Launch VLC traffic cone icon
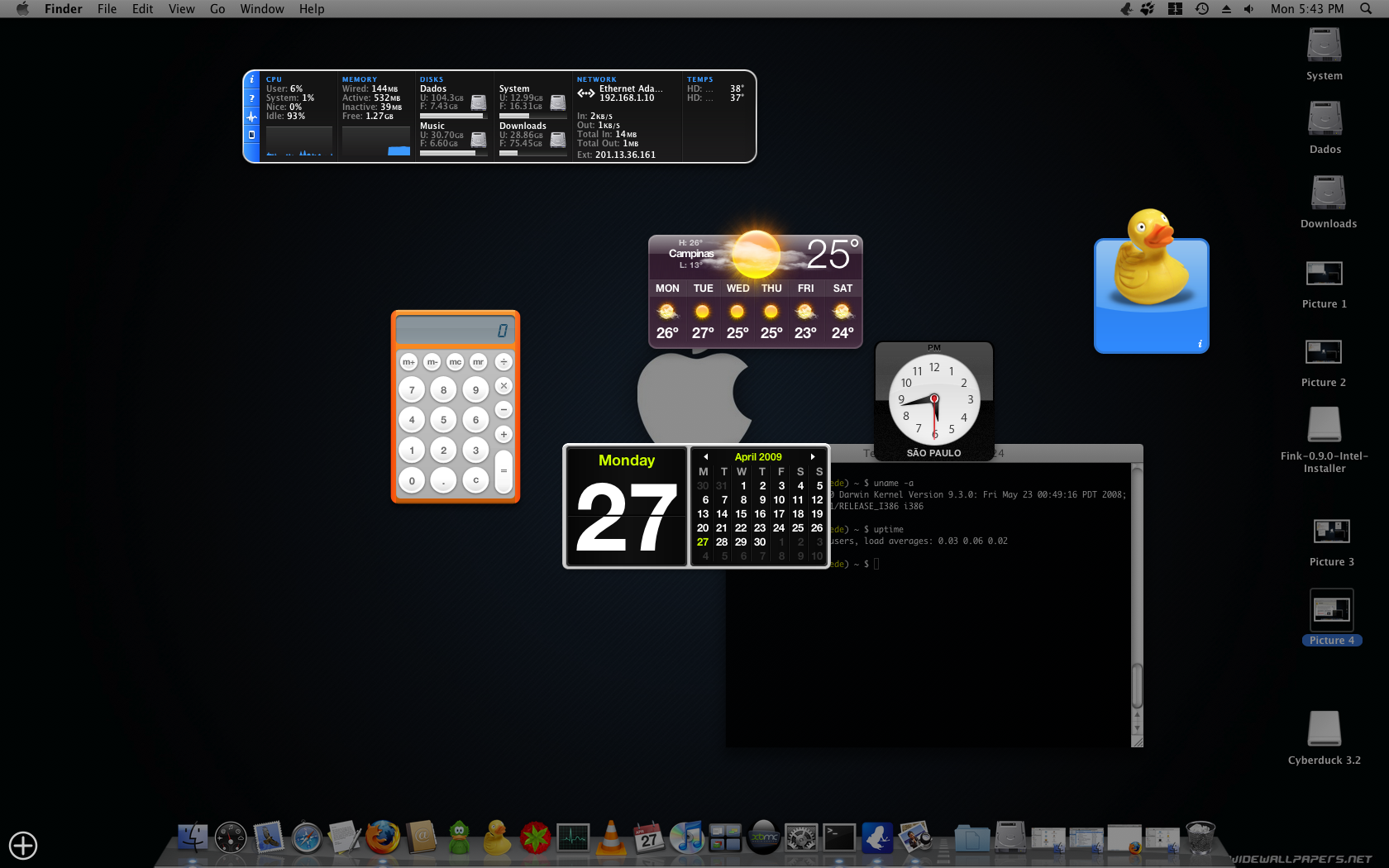 pos(611,837)
